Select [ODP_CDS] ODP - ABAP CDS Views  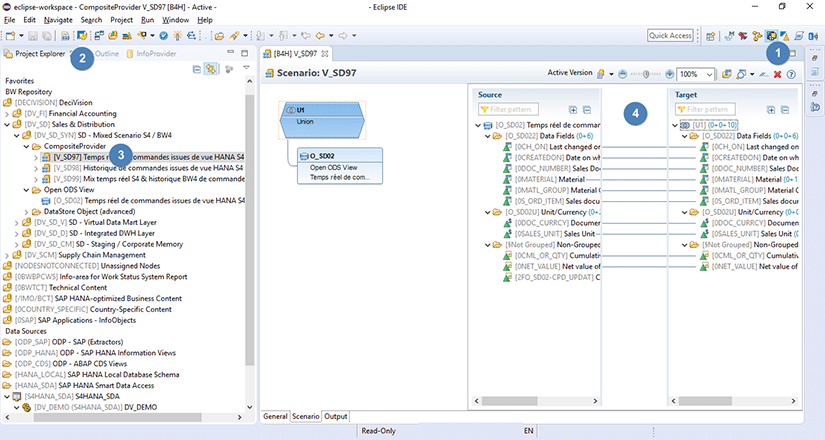(65, 364)
